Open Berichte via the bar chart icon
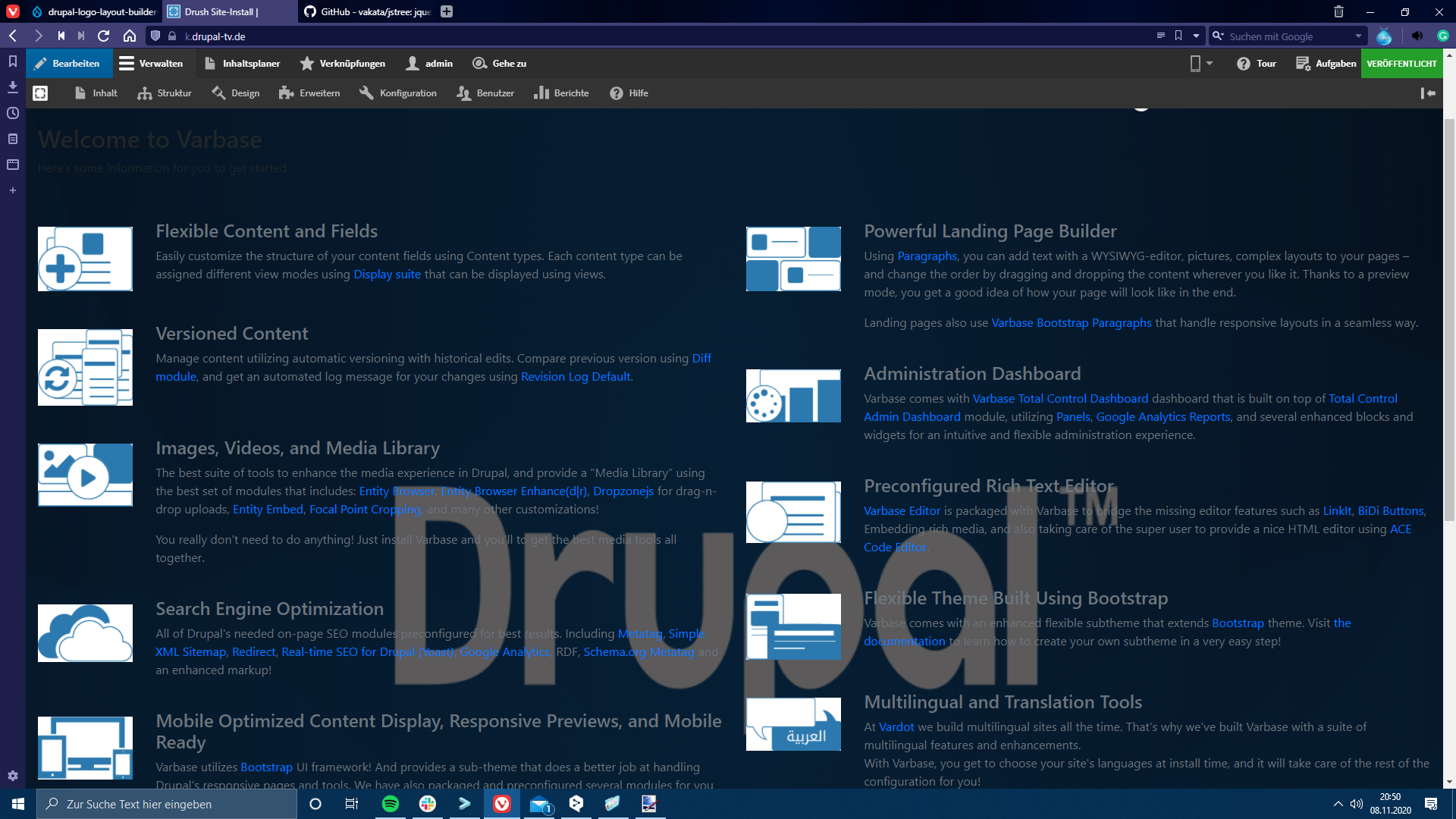The width and height of the screenshot is (1456, 819). 561,93
